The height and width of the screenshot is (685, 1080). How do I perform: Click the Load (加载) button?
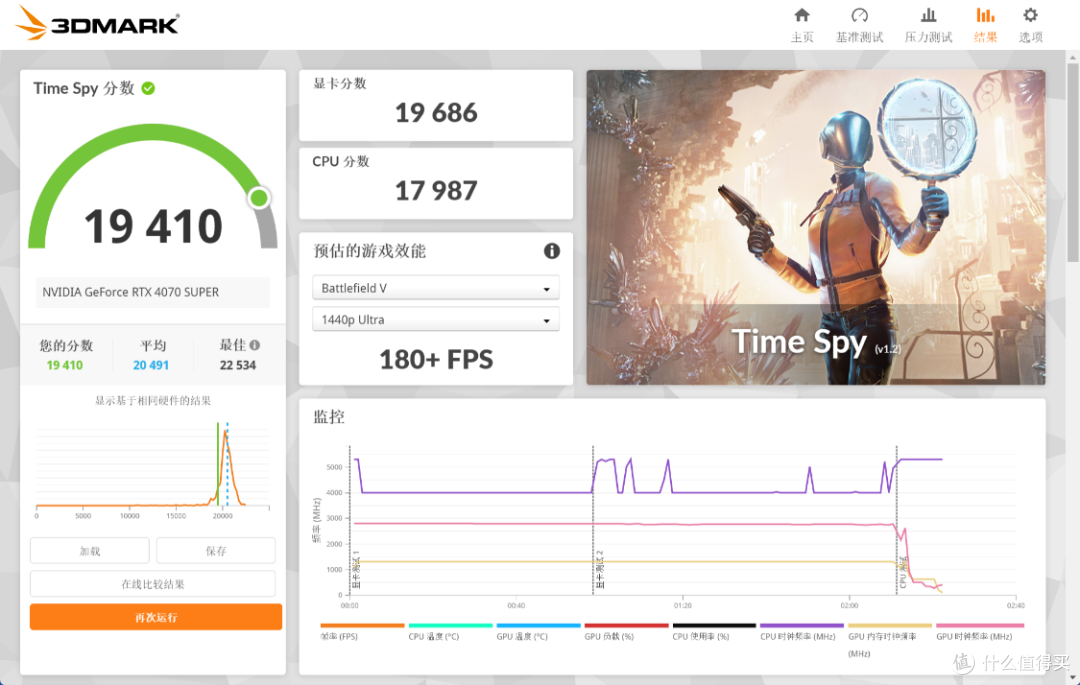click(90, 551)
